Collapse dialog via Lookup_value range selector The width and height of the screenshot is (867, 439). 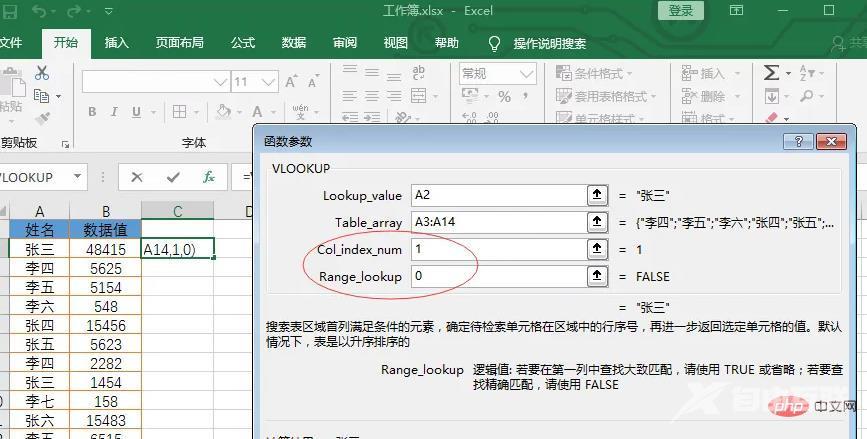tap(595, 195)
